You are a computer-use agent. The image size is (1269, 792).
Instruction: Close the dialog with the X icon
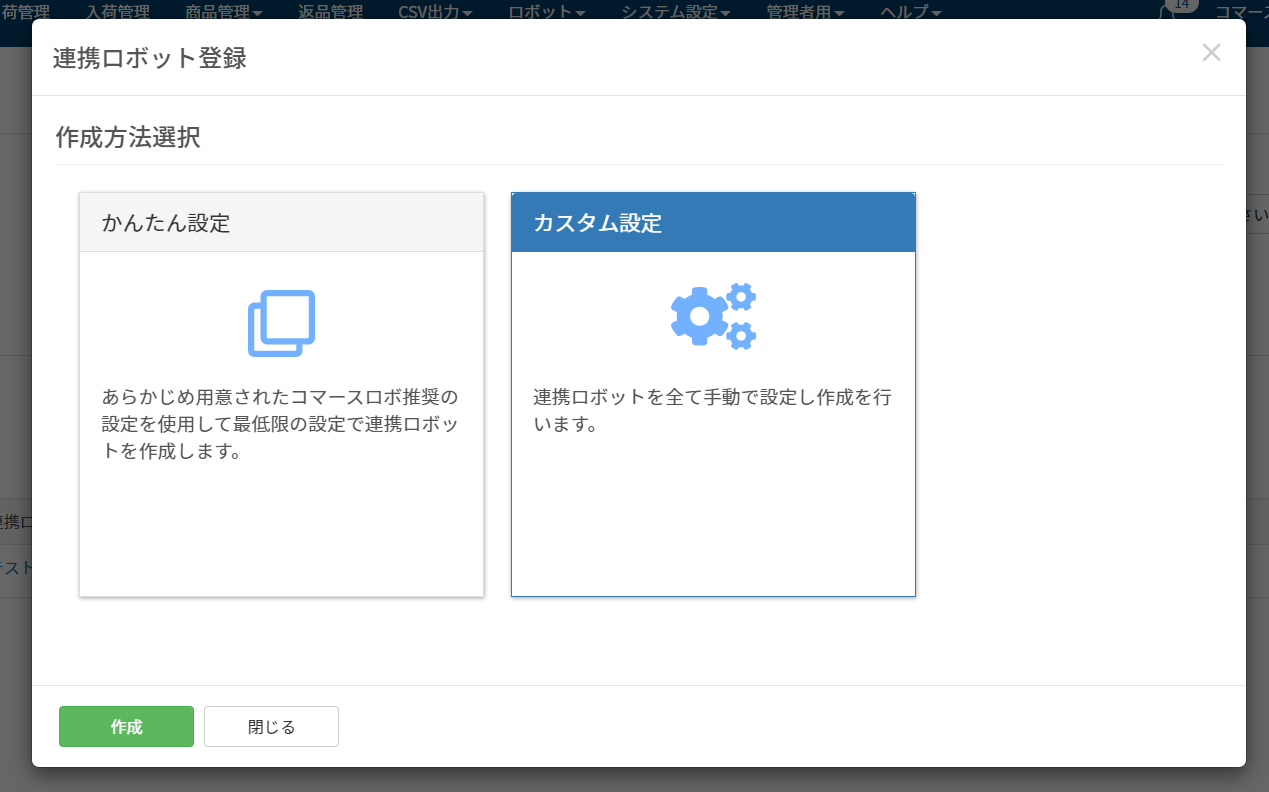1211,53
